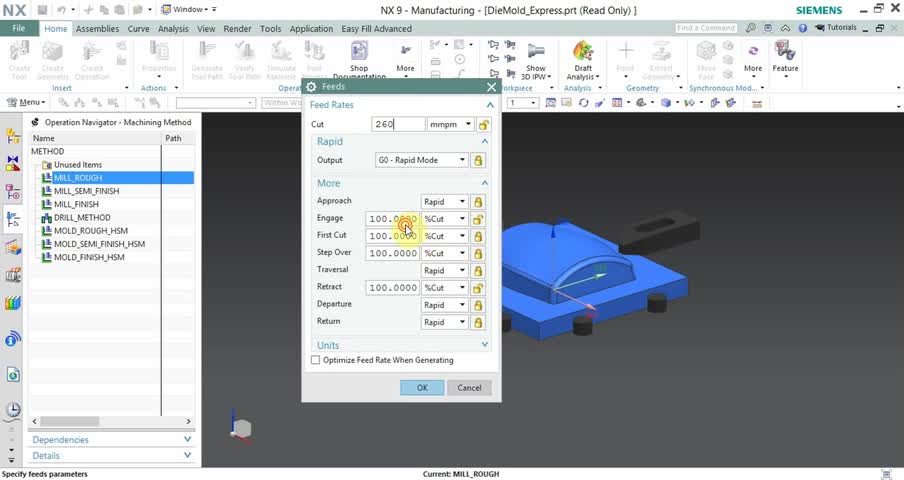
Task: Open Output G0 - Rapid Mode dropdown
Action: (x=421, y=160)
